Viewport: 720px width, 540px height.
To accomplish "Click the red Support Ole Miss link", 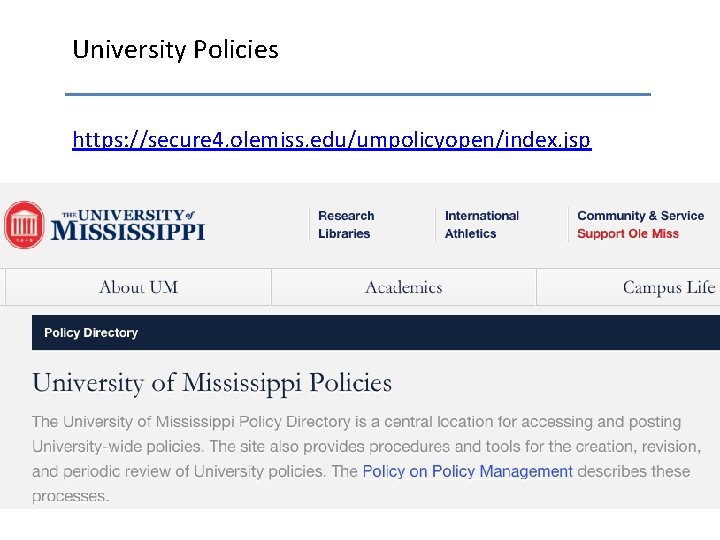I will (x=627, y=234).
